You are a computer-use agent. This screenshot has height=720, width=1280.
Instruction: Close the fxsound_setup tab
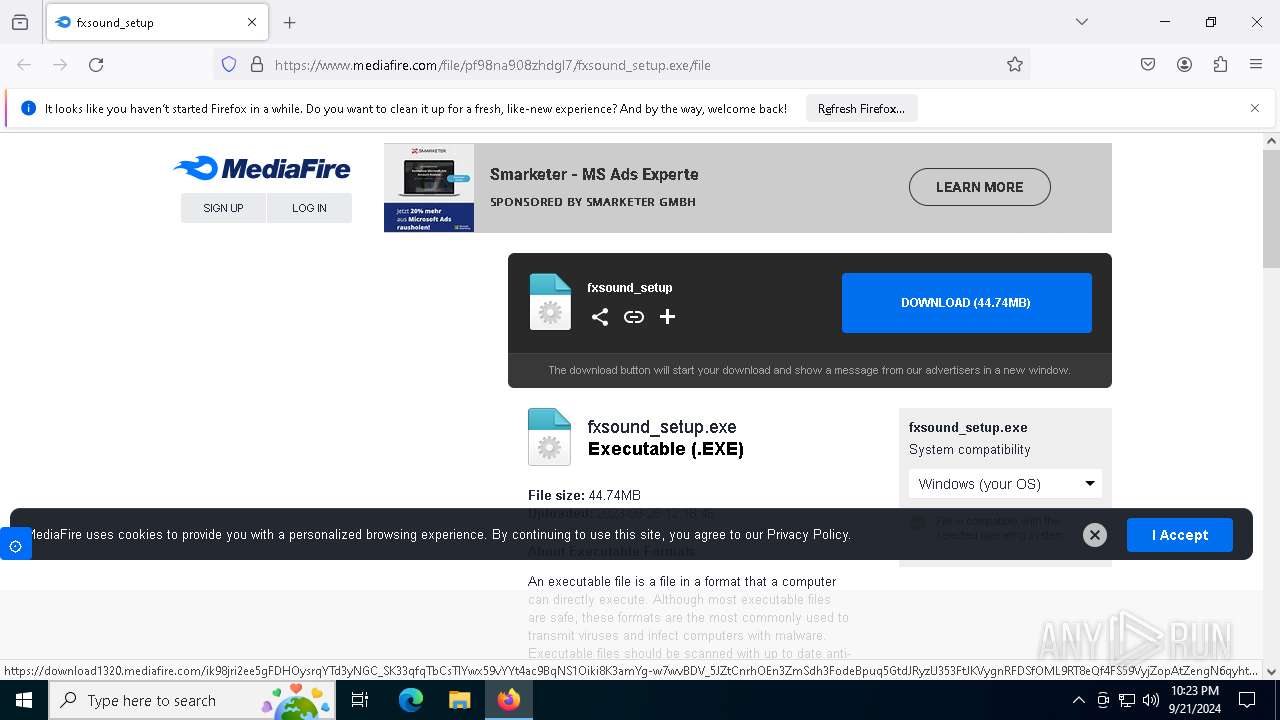(252, 22)
